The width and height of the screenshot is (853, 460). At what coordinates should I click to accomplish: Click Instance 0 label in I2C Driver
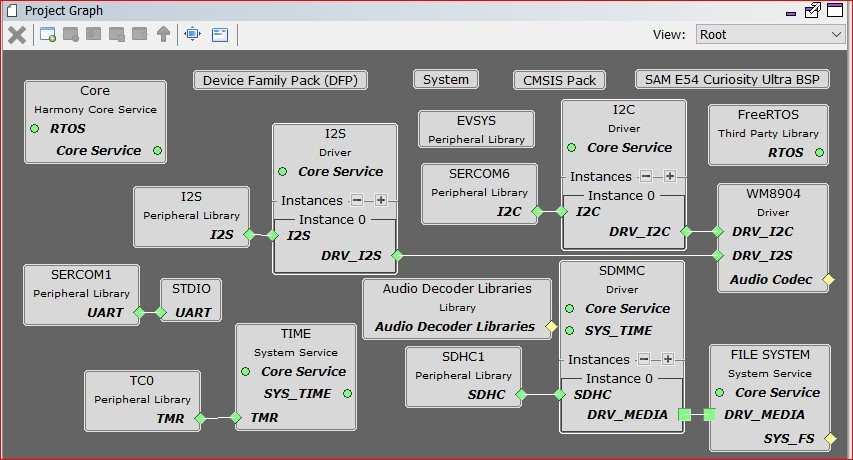[621, 196]
